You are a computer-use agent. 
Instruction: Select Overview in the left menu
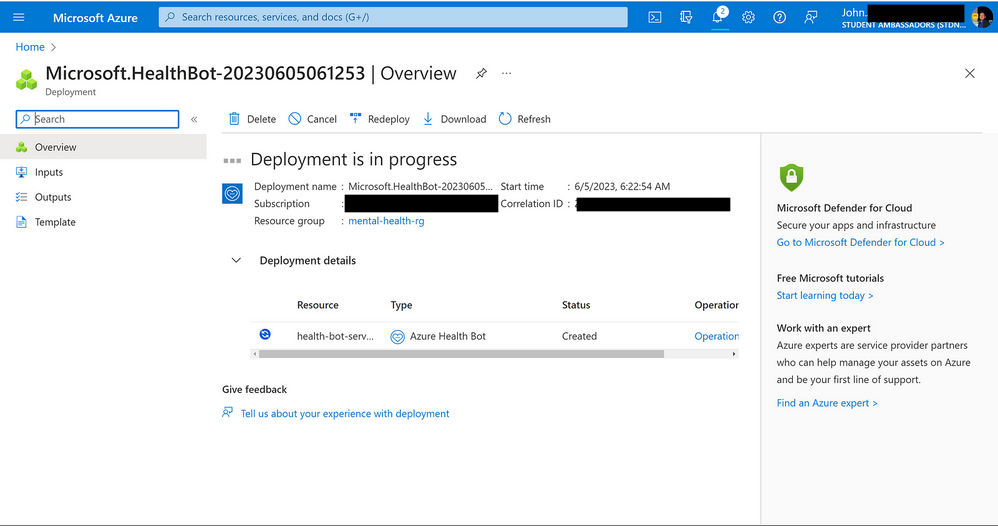(103, 147)
